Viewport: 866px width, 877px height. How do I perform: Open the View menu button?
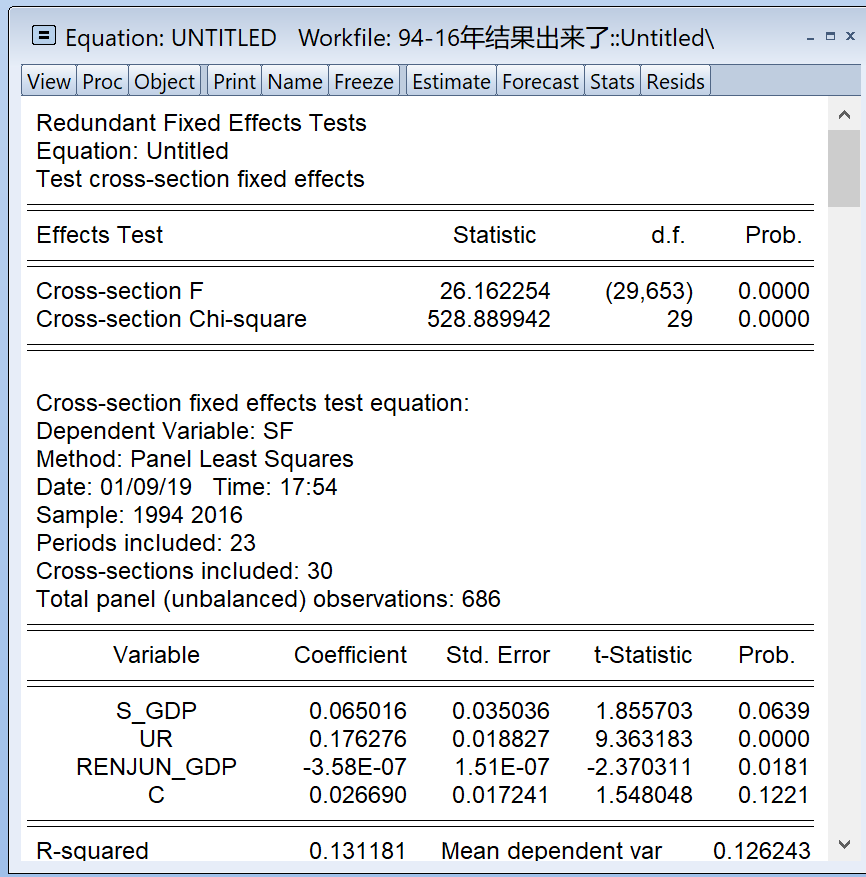click(49, 82)
